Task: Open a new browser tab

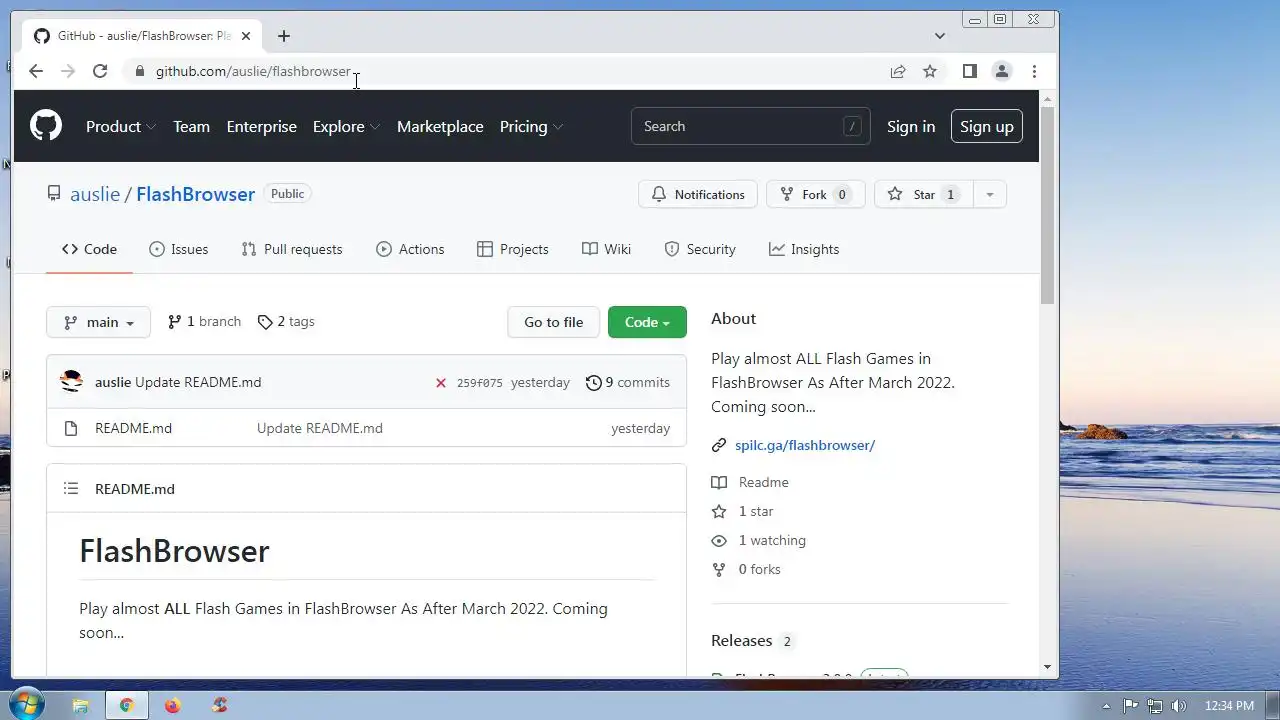Action: point(284,36)
